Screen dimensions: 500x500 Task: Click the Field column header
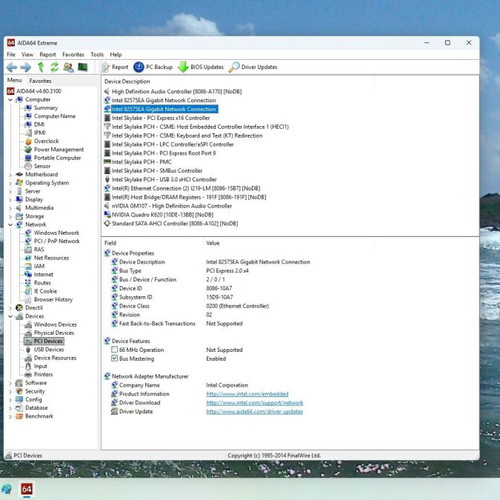(x=110, y=243)
